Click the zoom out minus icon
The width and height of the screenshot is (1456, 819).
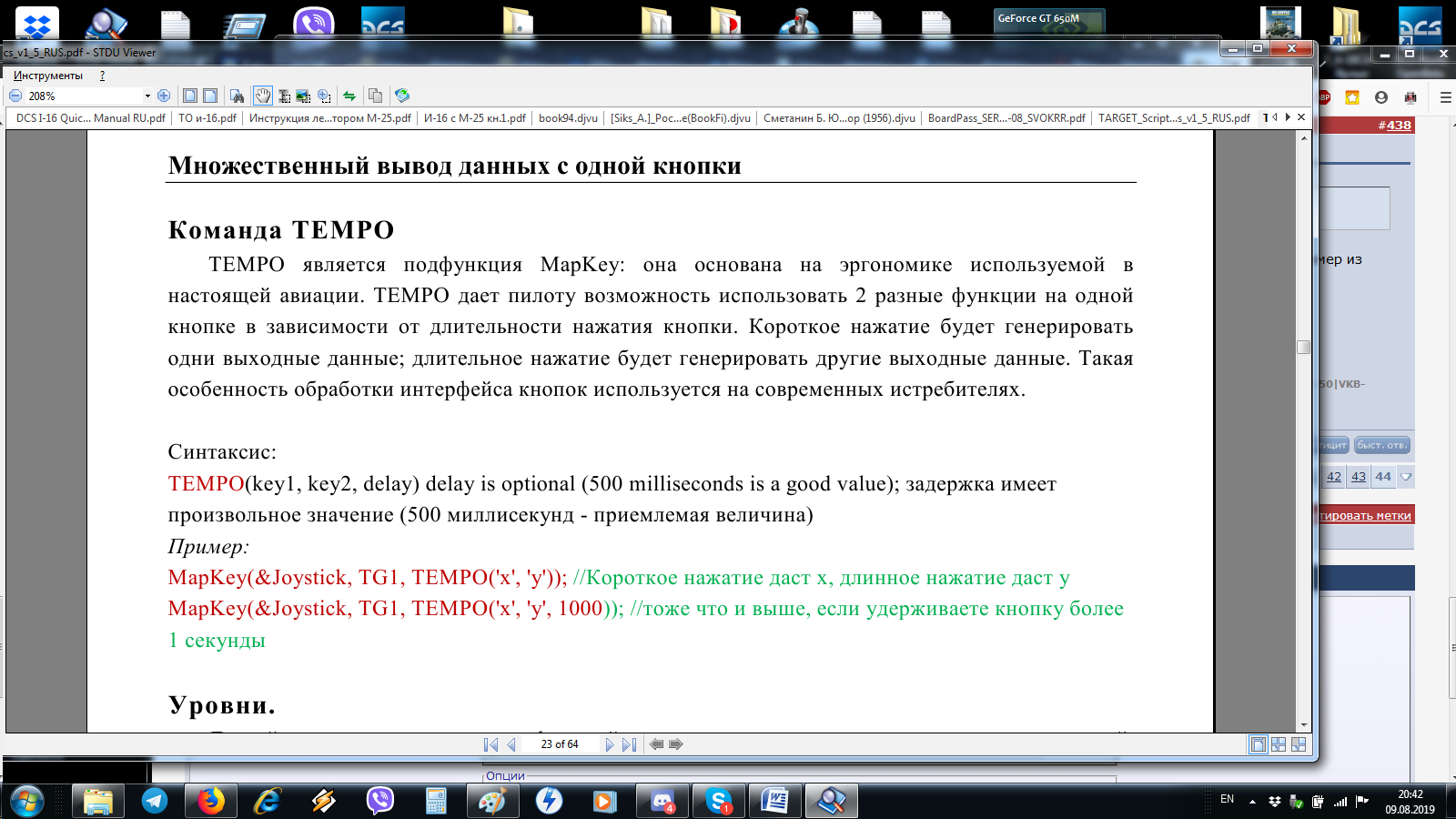coord(15,96)
